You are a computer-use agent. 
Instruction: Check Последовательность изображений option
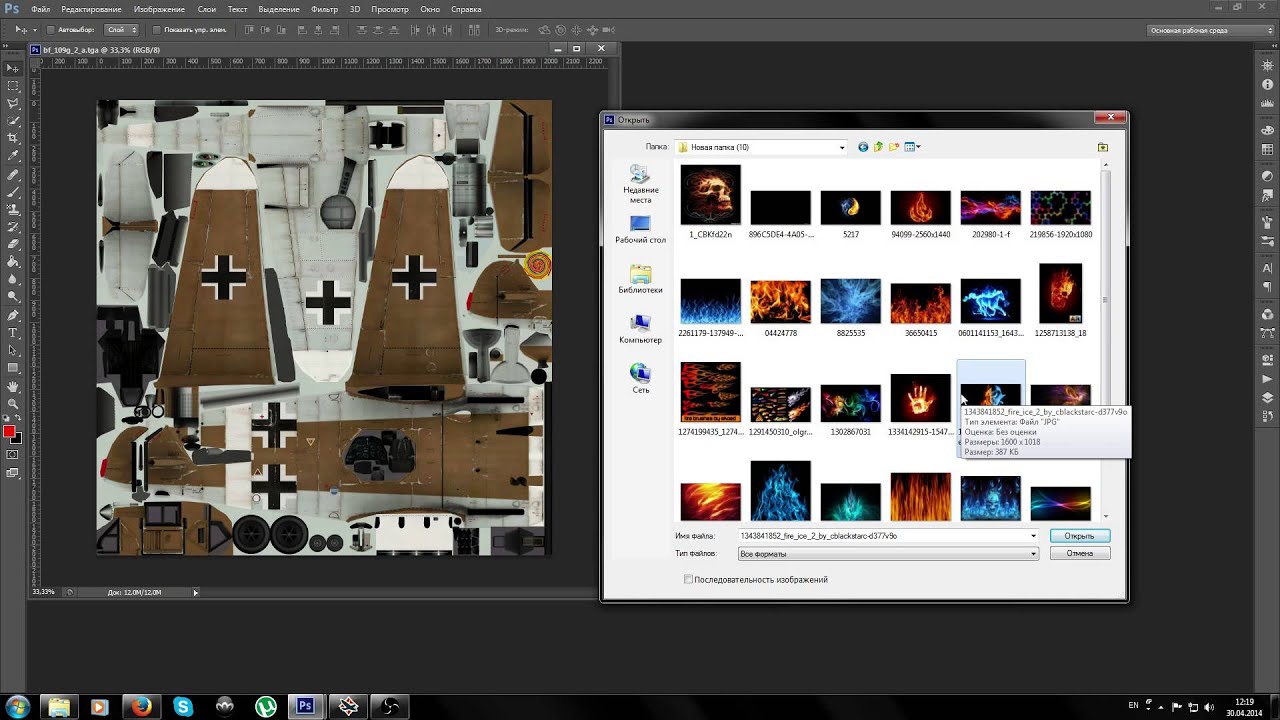click(688, 579)
